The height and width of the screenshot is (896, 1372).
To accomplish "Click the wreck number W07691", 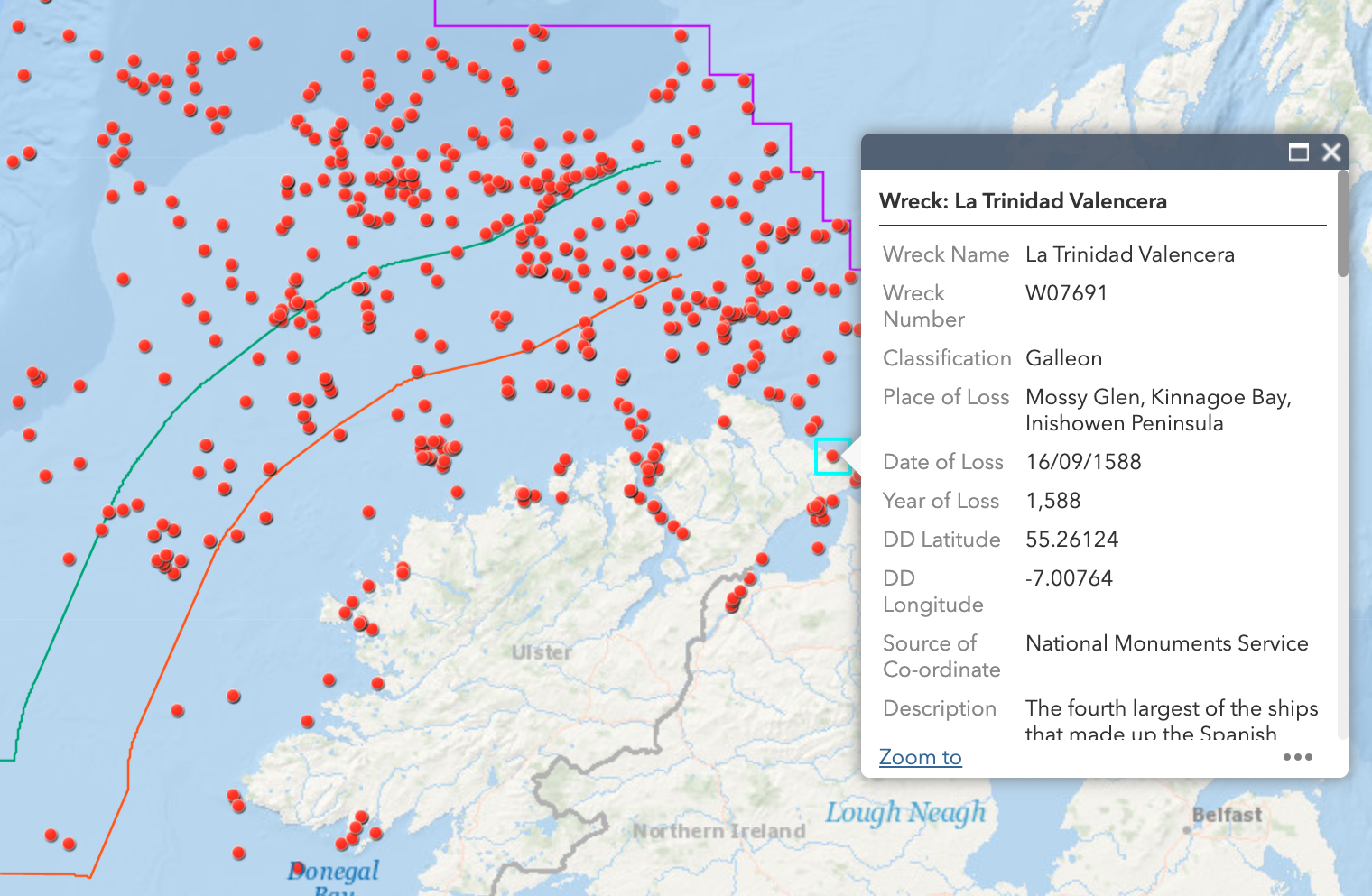I will [1066, 293].
